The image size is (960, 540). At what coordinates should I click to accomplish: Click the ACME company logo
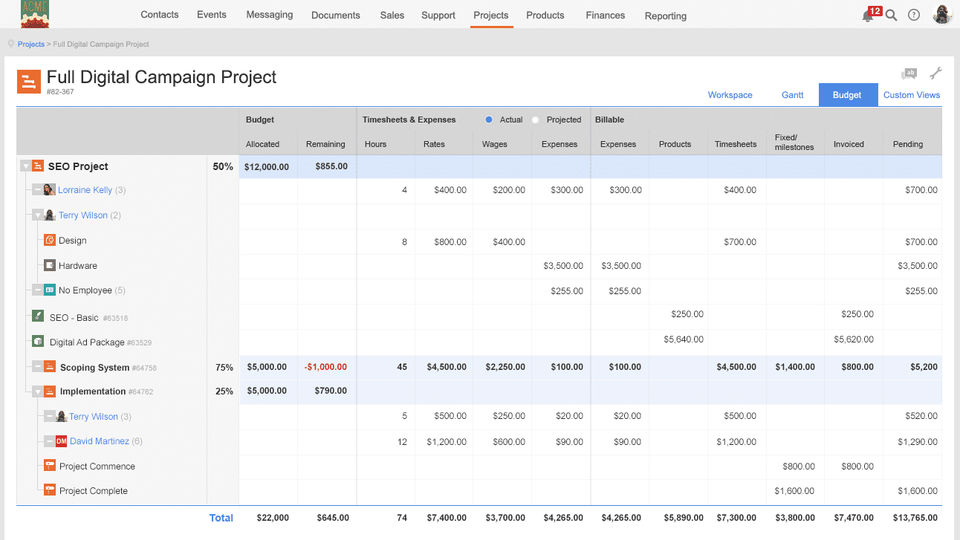coord(34,15)
